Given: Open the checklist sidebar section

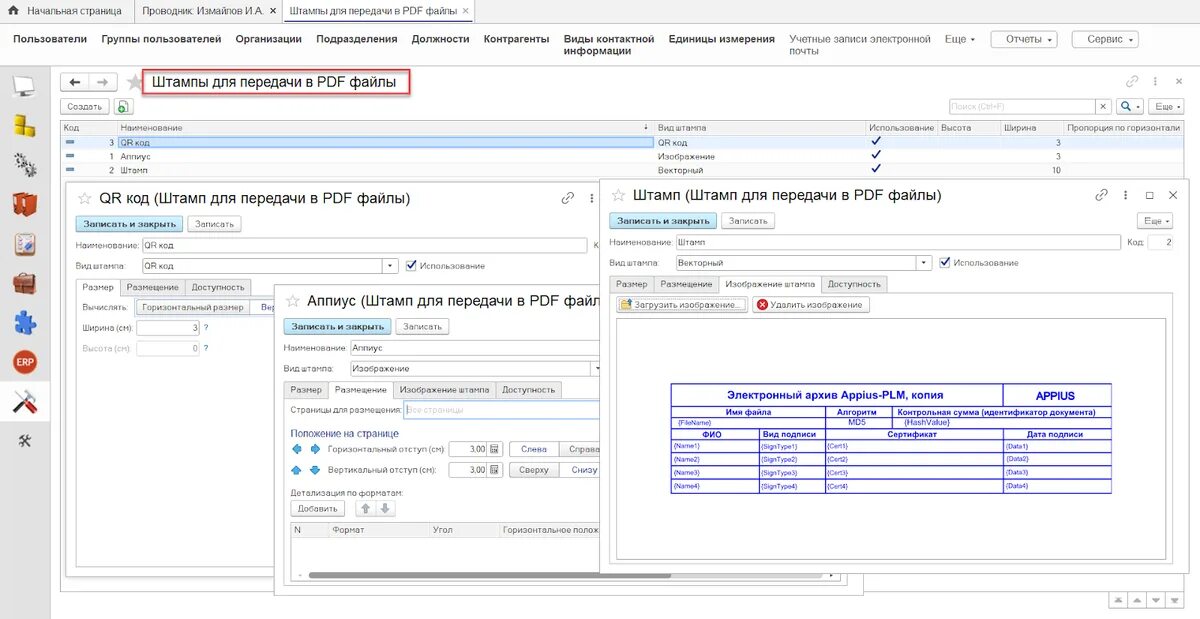Looking at the screenshot, I should [24, 244].
